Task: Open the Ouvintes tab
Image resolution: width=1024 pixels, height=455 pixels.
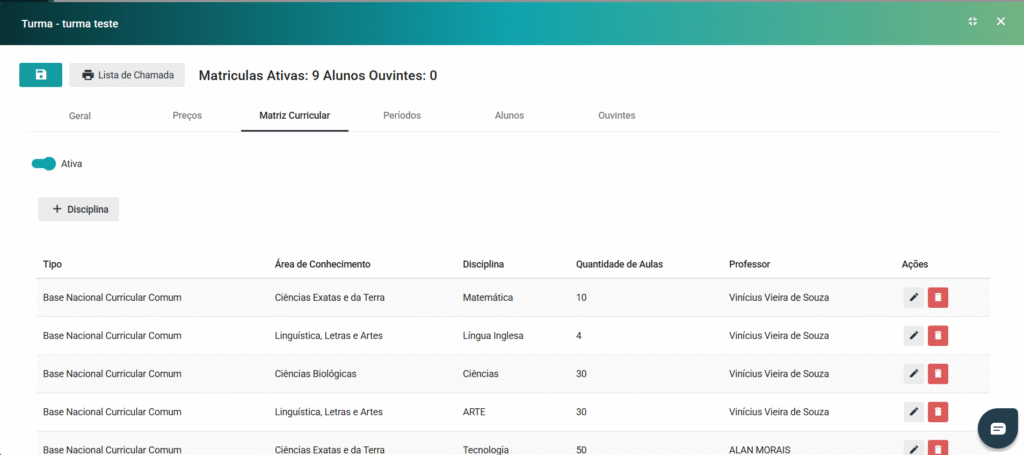Action: [x=616, y=116]
